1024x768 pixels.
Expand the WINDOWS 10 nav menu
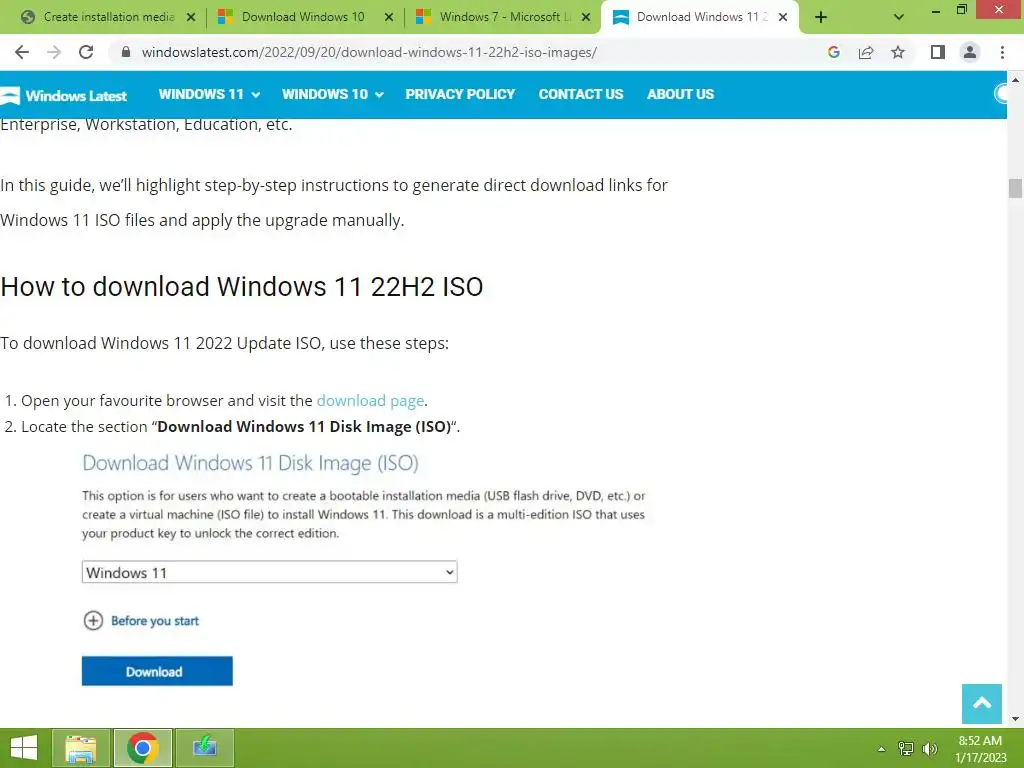(332, 94)
